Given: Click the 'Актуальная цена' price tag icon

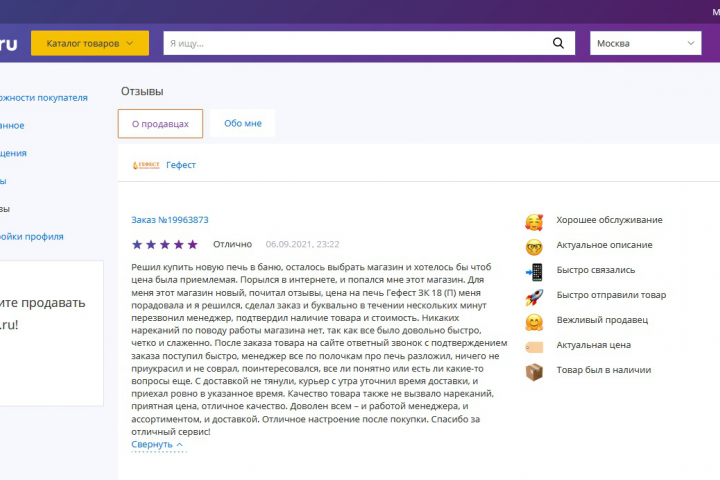Looking at the screenshot, I should click(534, 347).
